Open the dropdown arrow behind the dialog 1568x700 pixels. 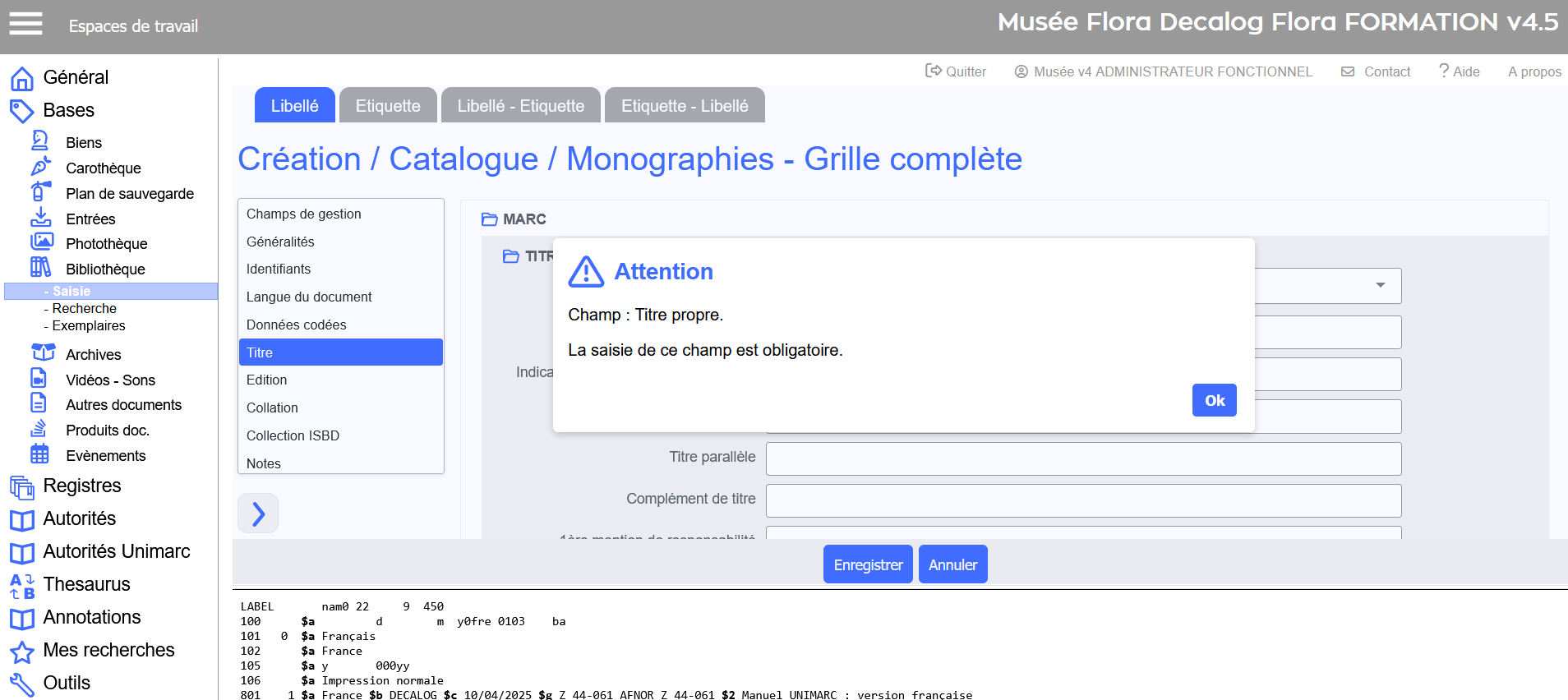pos(1380,285)
